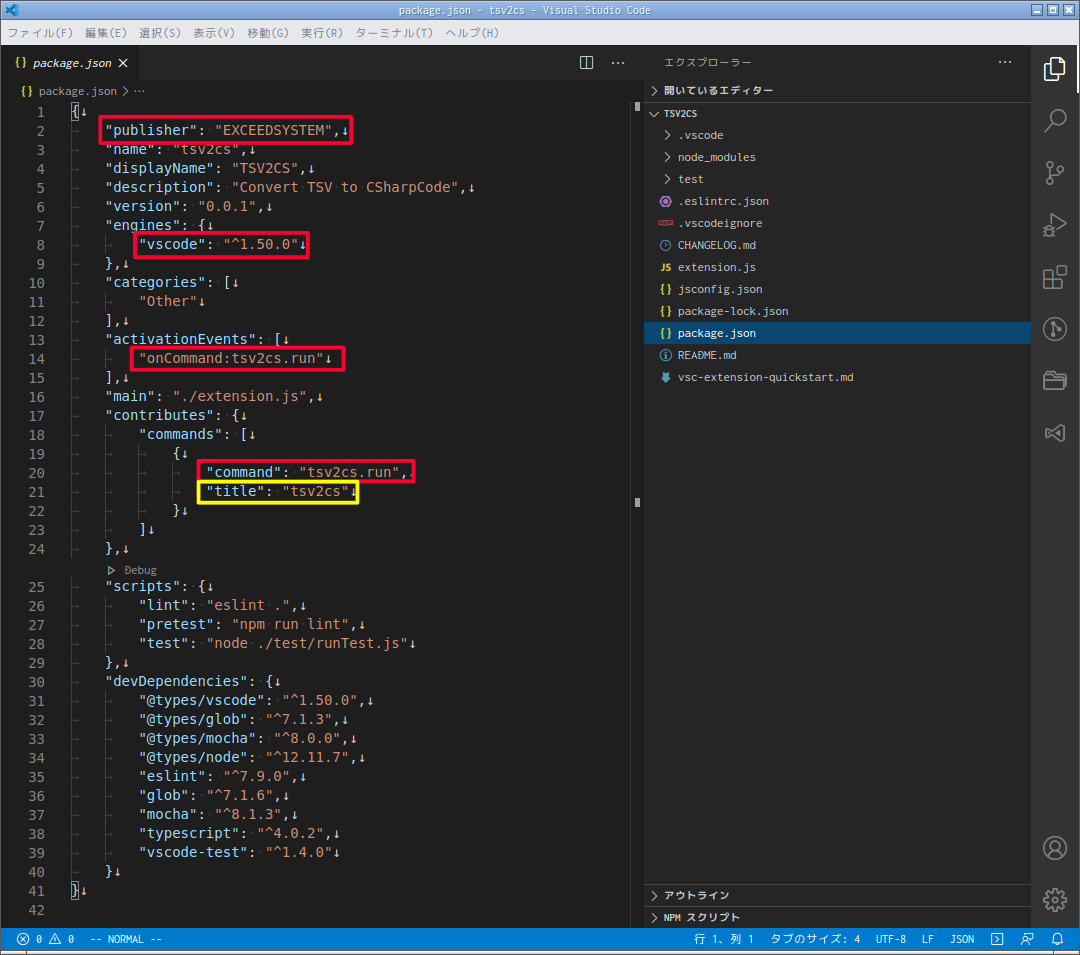Open the 選択(S) menu
1080x955 pixels.
[x=160, y=33]
